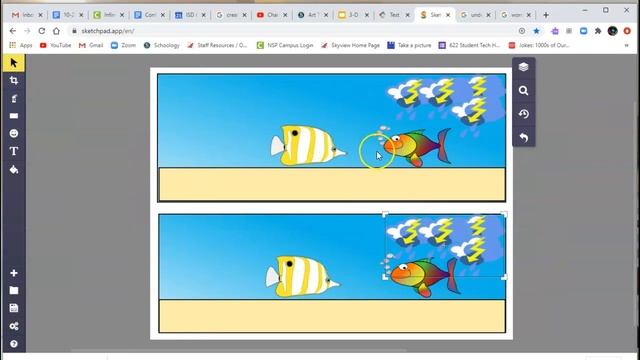640x360 pixels.
Task: Open the NSP Campus Login bookmark
Action: [285, 45]
